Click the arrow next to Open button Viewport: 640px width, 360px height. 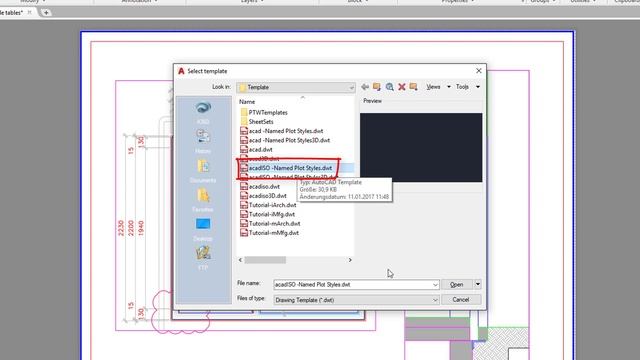pos(478,284)
